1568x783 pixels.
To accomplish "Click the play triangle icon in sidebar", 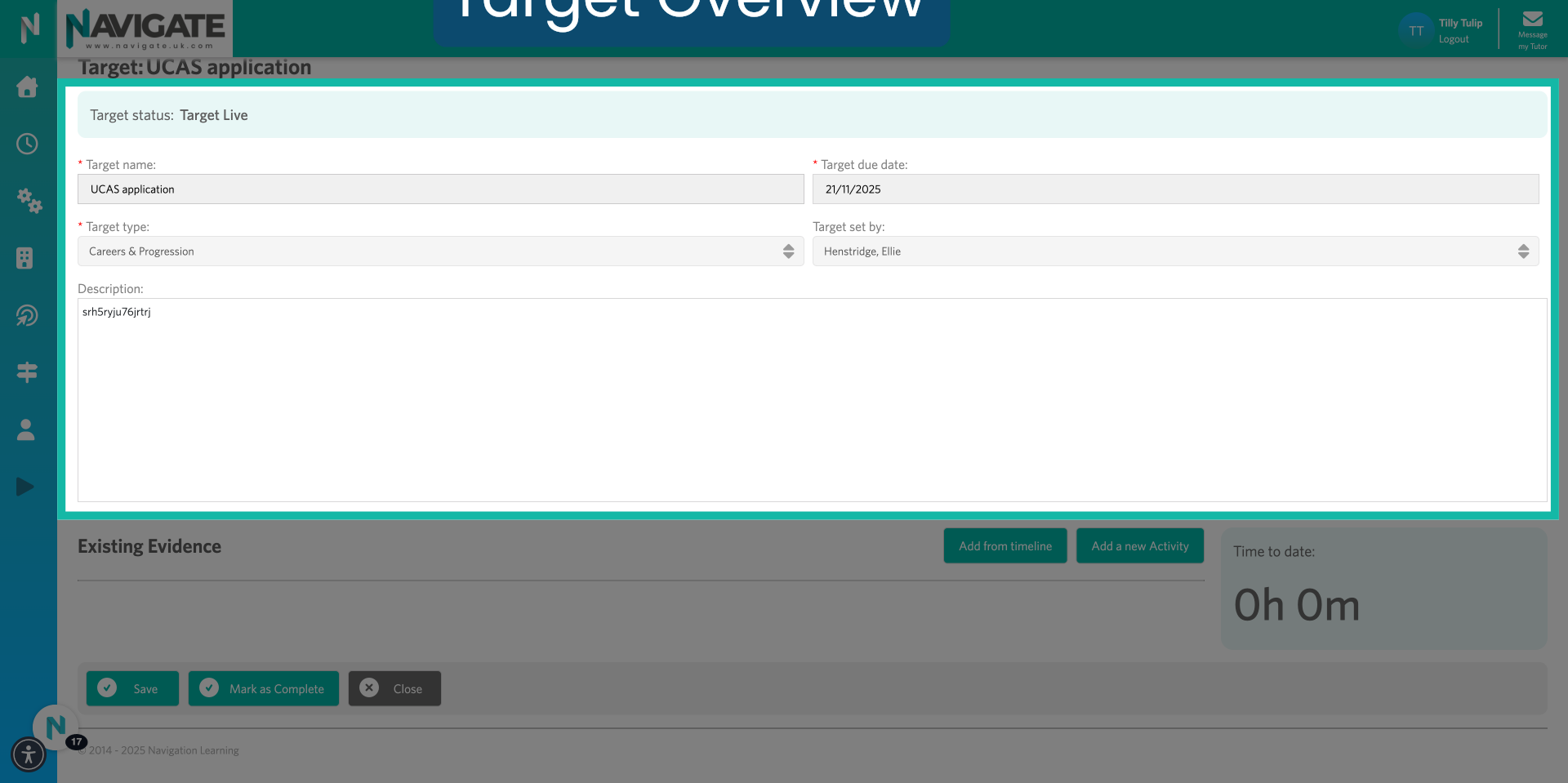I will click(x=25, y=487).
